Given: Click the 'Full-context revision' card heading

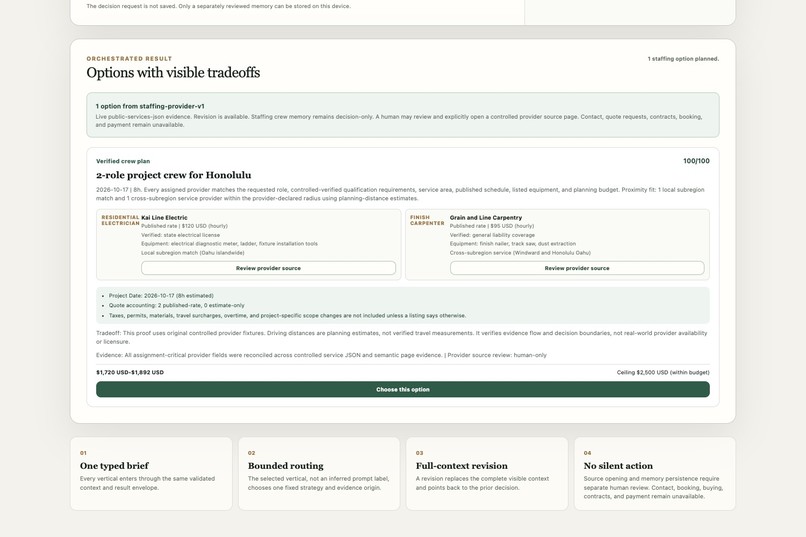Looking at the screenshot, I should [462, 466].
